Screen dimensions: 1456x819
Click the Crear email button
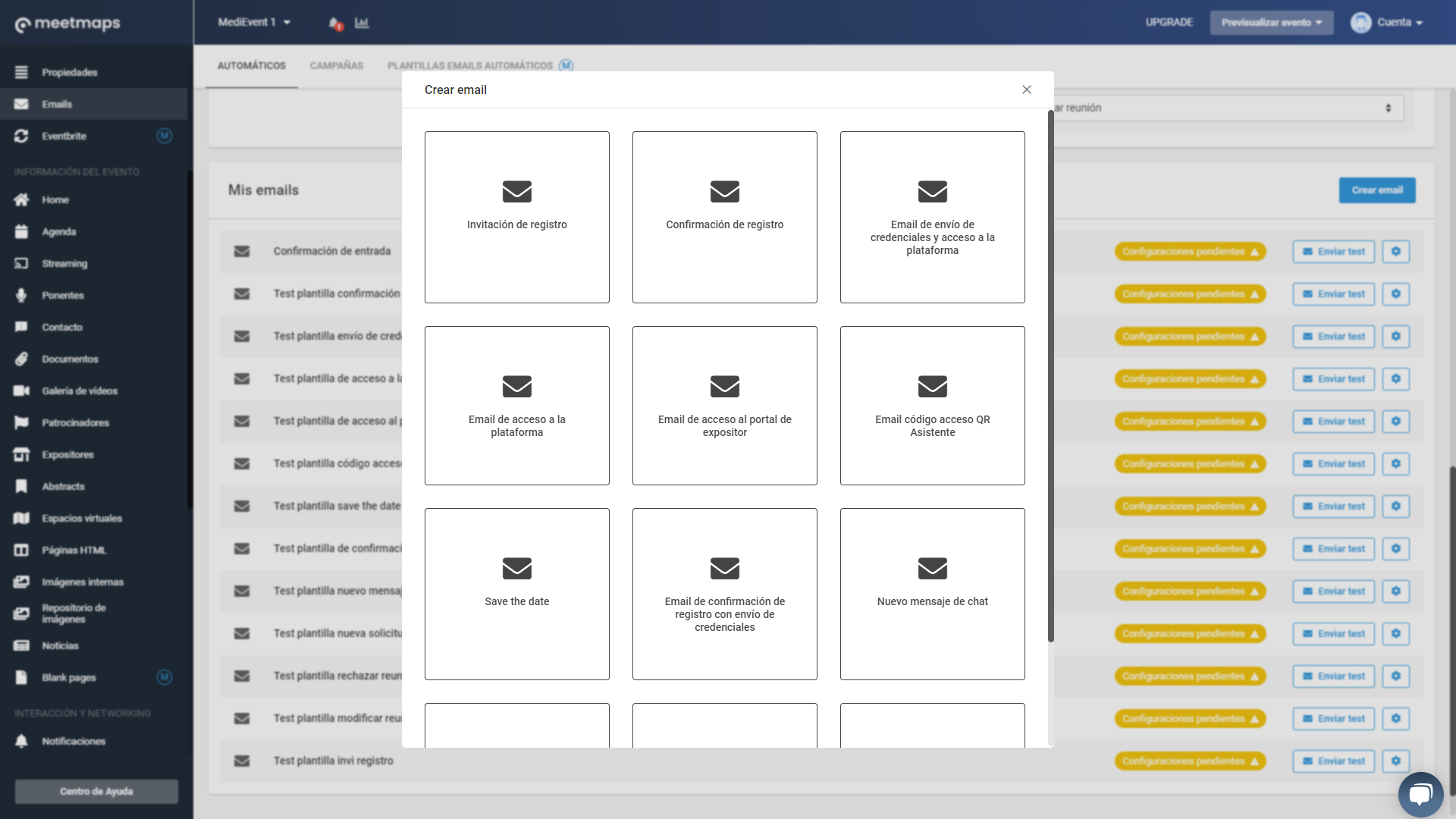[1377, 190]
